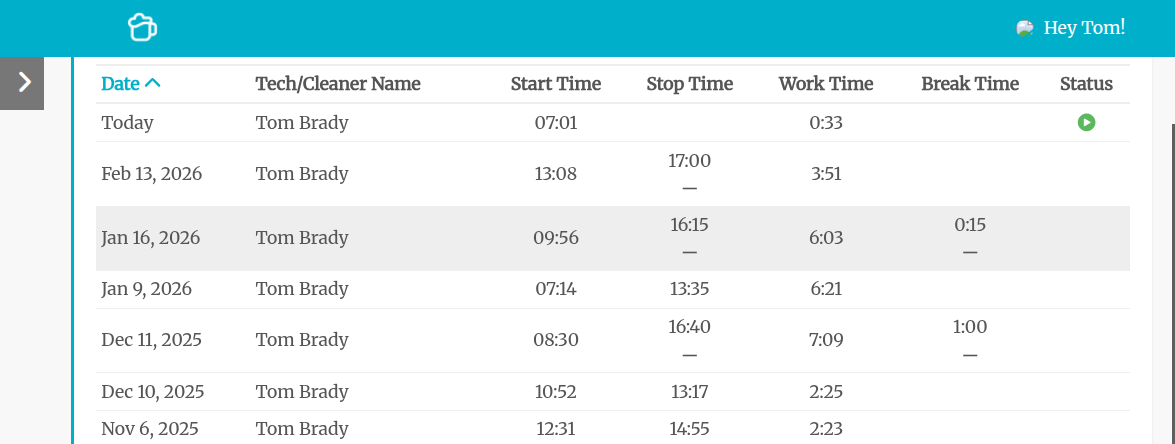
Task: Sort by the Tech/Cleaner Name column header
Action: pyautogui.click(x=338, y=84)
